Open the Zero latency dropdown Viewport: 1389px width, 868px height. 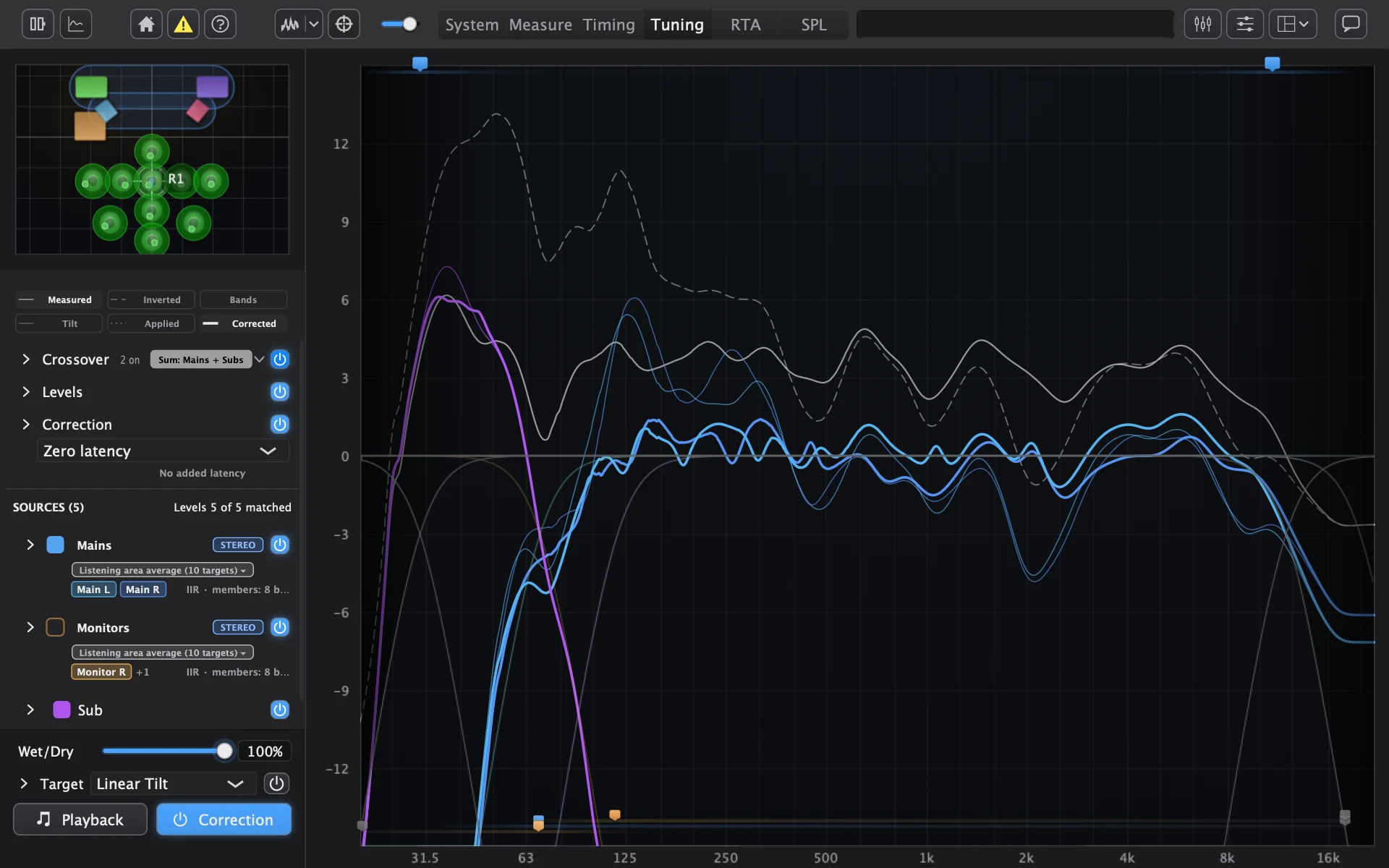click(163, 451)
